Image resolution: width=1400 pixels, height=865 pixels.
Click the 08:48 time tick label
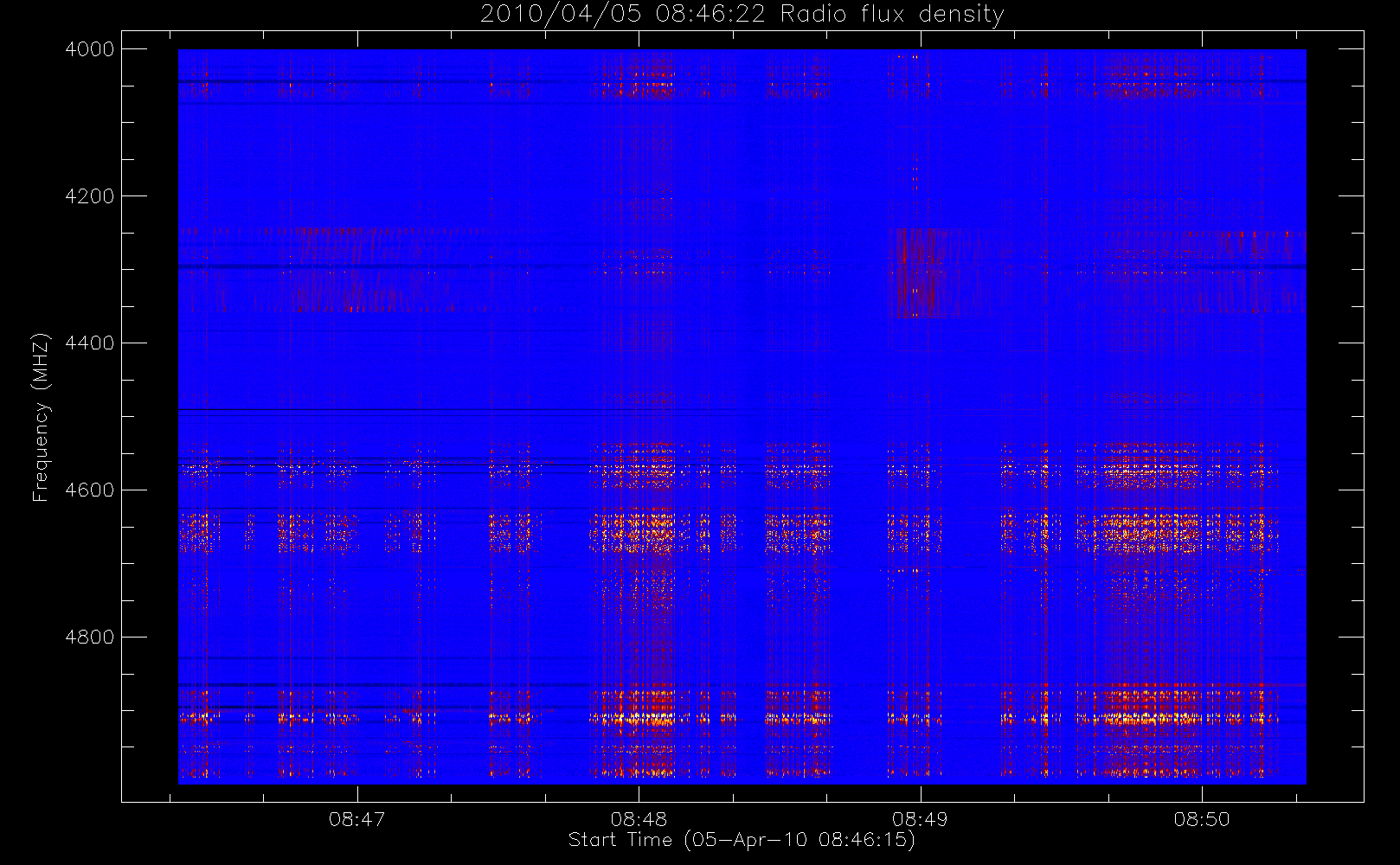point(639,819)
